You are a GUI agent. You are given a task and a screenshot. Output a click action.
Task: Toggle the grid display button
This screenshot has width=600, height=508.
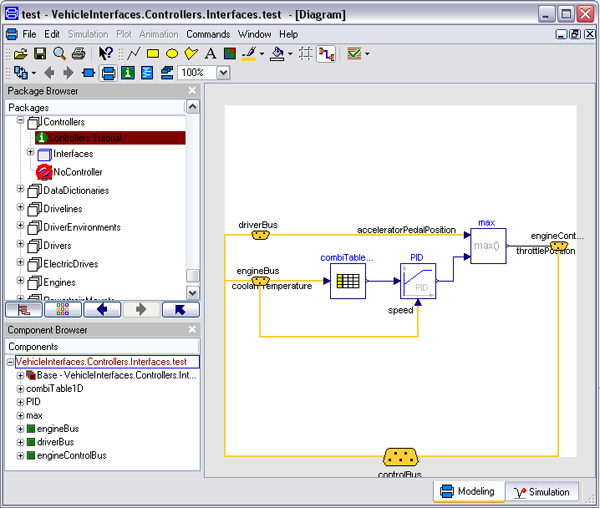(306, 53)
